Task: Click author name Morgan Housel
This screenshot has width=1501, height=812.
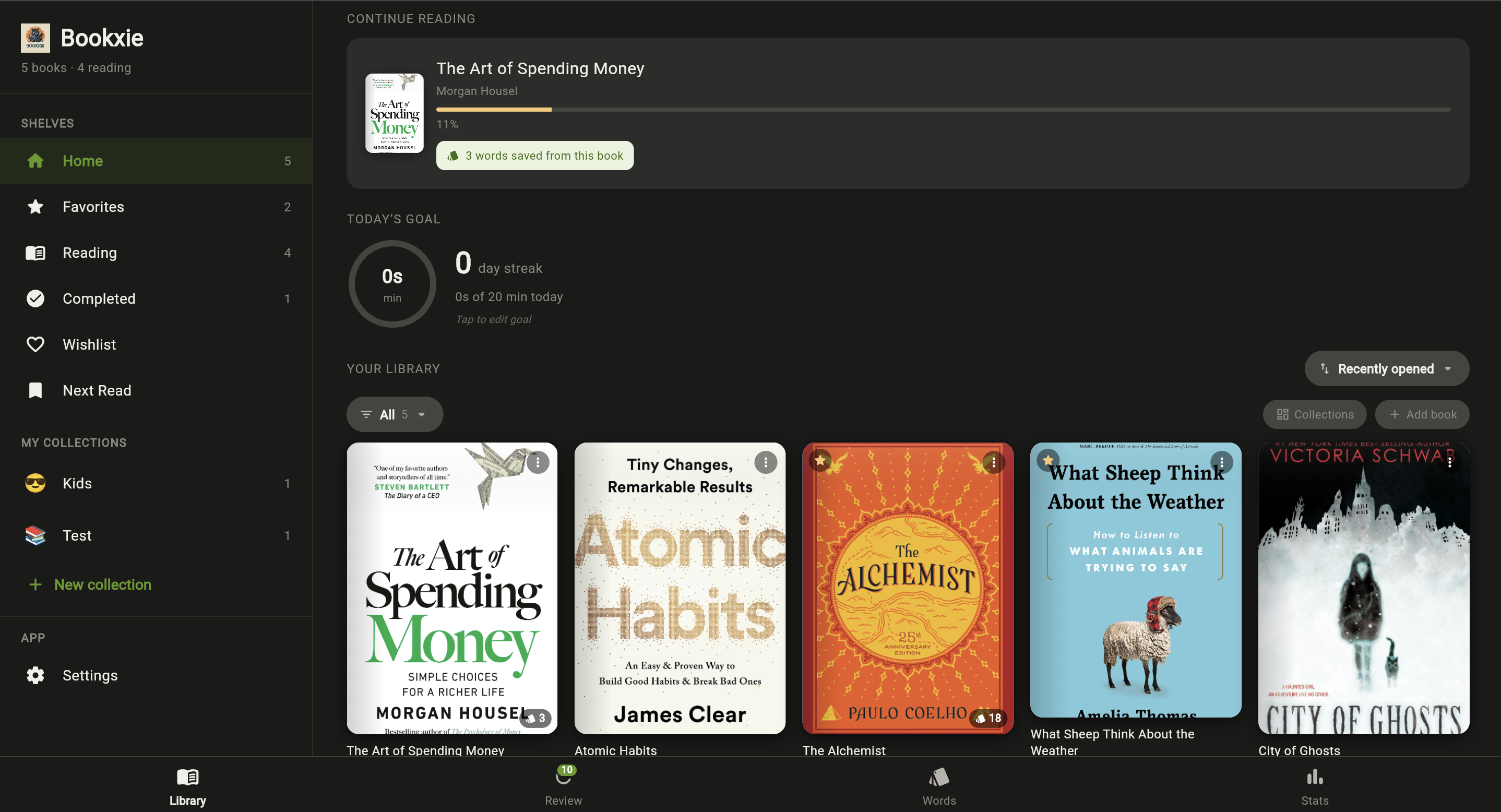Action: click(476, 91)
